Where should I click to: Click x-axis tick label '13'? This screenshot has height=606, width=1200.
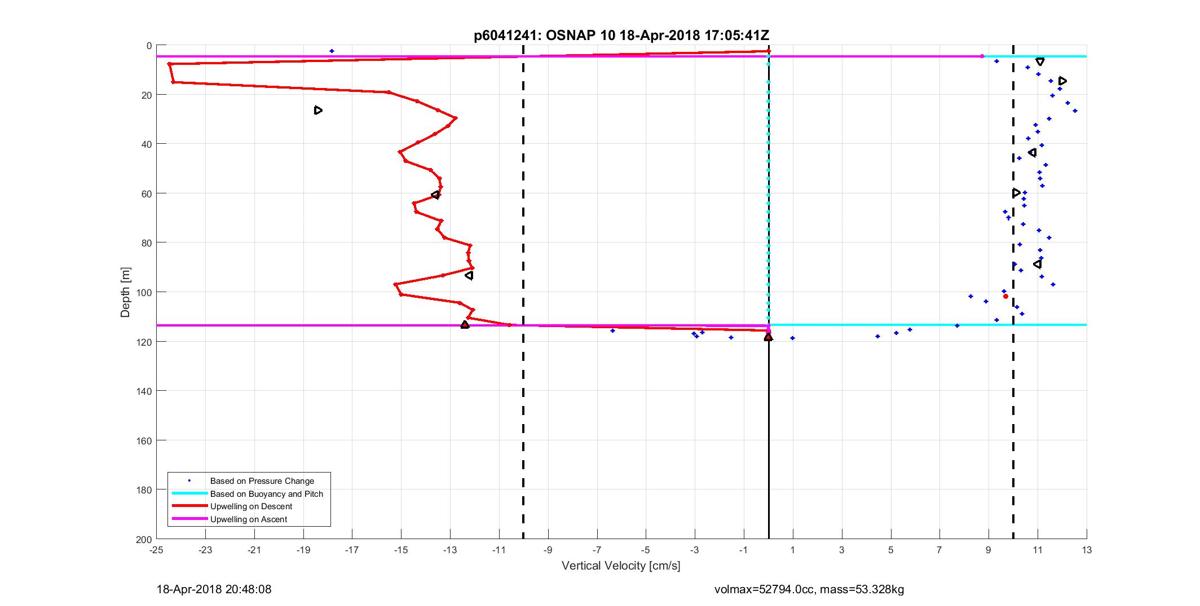pos(1086,550)
